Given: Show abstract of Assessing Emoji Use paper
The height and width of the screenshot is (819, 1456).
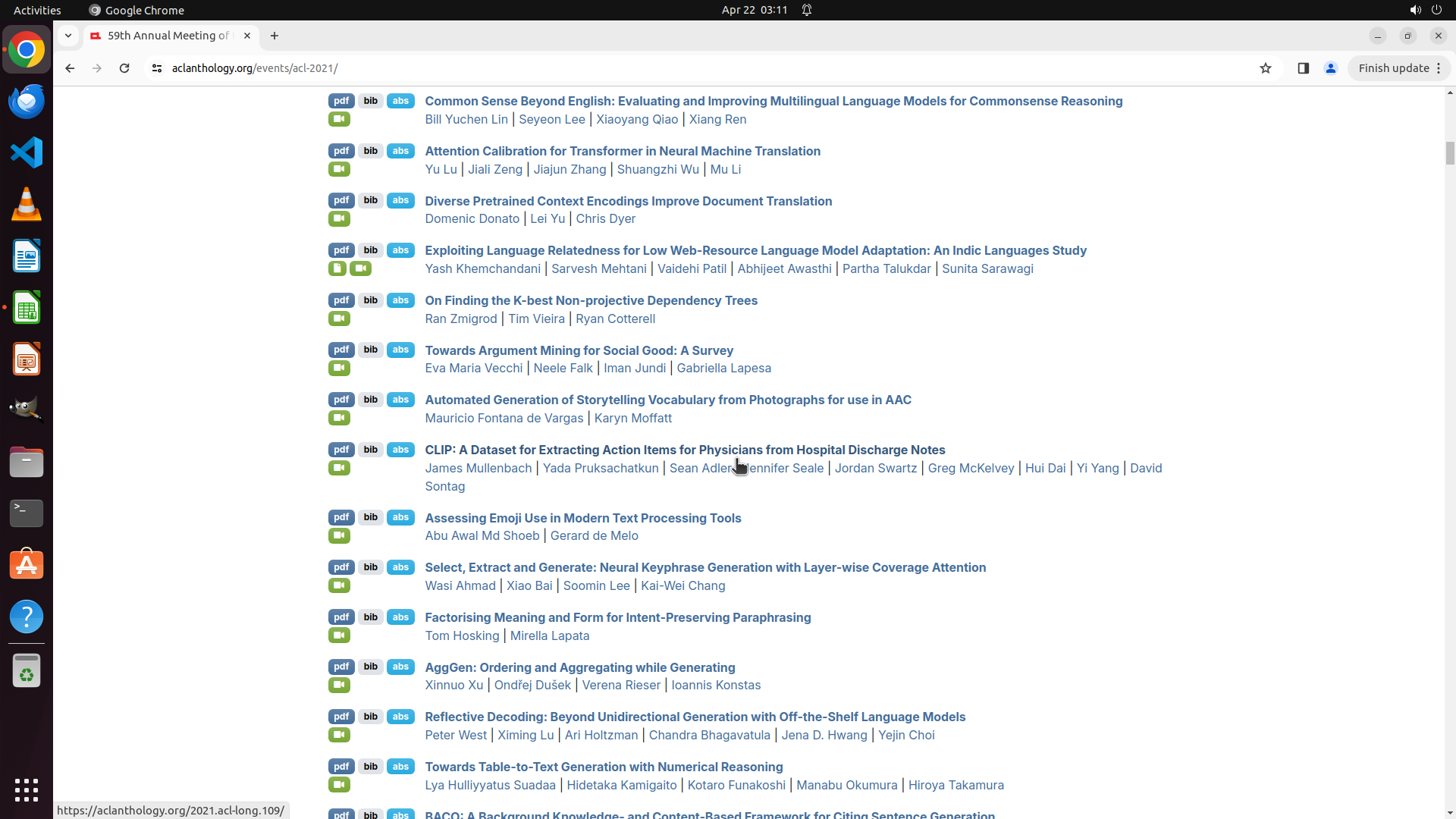Looking at the screenshot, I should coord(400,517).
